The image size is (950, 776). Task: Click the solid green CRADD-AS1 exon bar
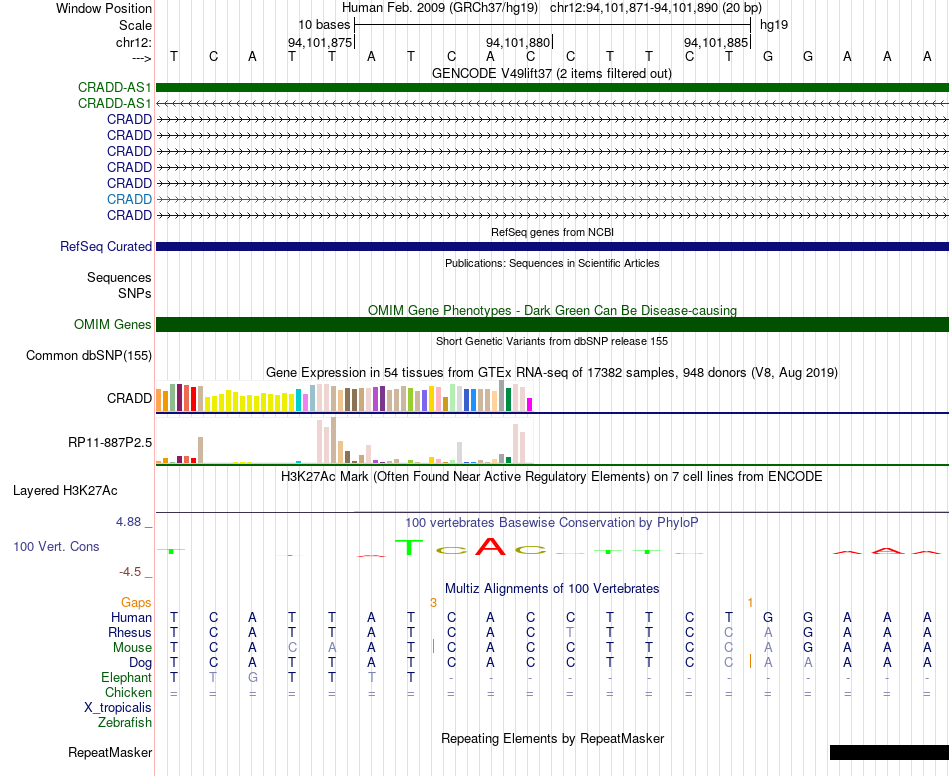coord(552,87)
